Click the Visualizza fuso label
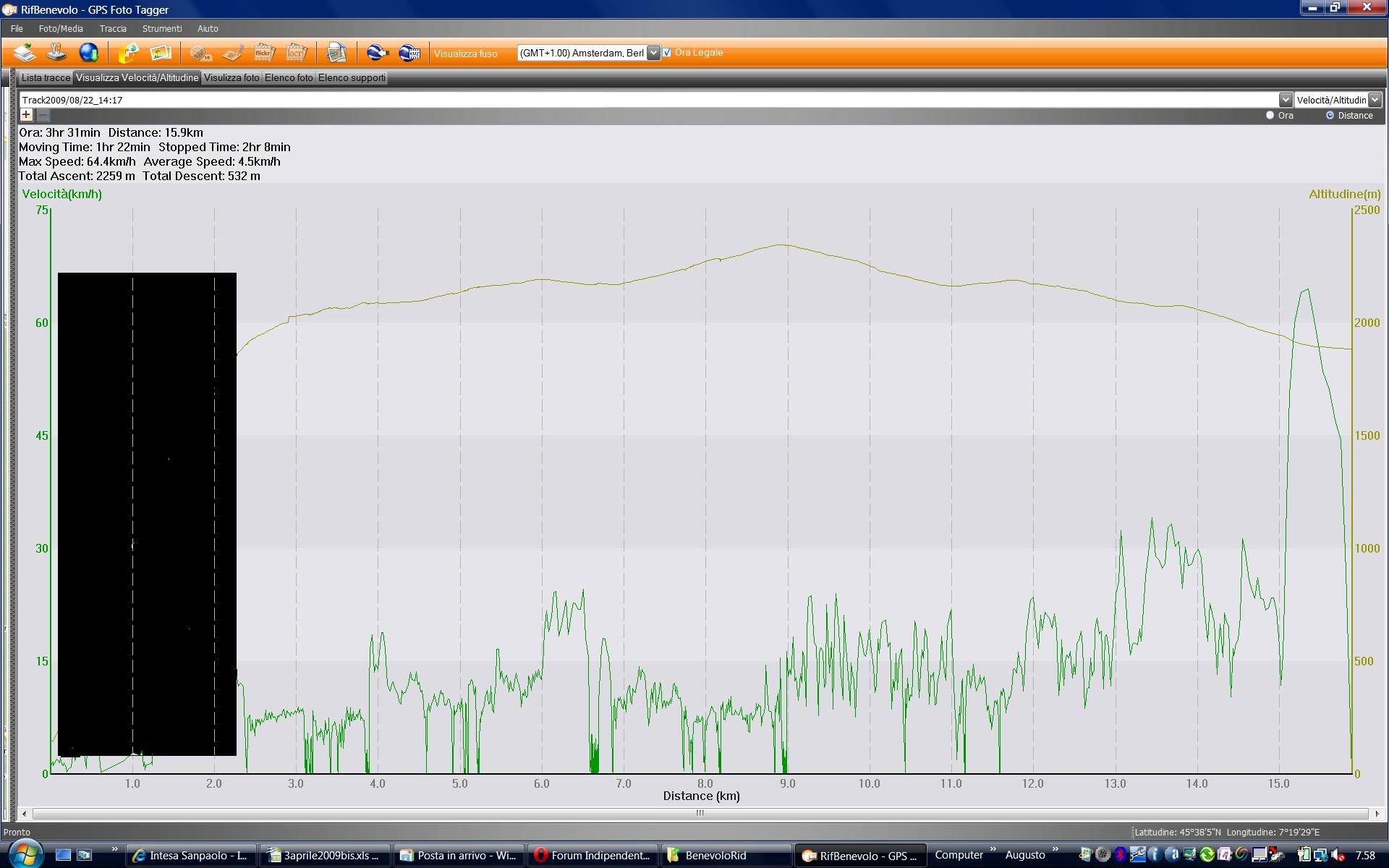This screenshot has height=868, width=1389. [465, 54]
